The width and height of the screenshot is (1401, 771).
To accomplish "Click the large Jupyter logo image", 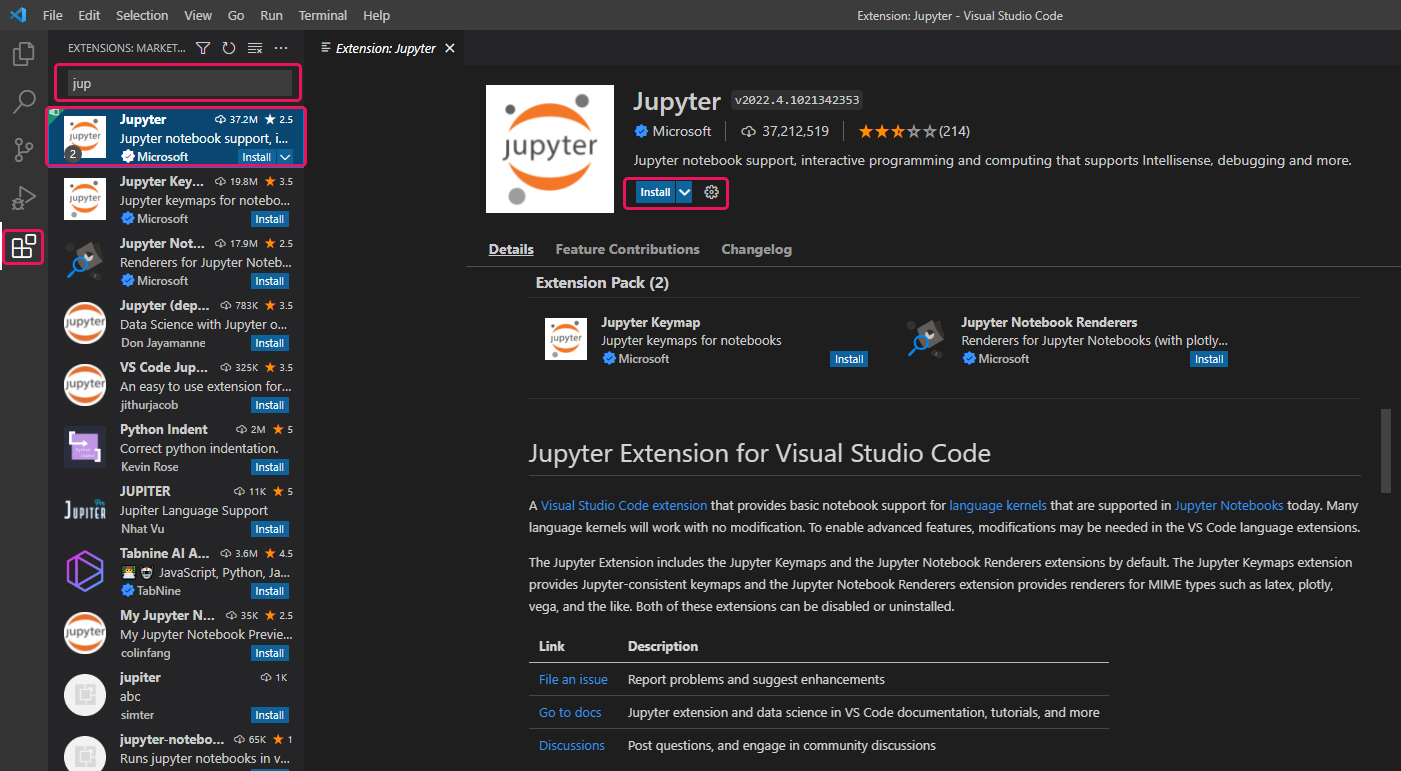I will [550, 149].
